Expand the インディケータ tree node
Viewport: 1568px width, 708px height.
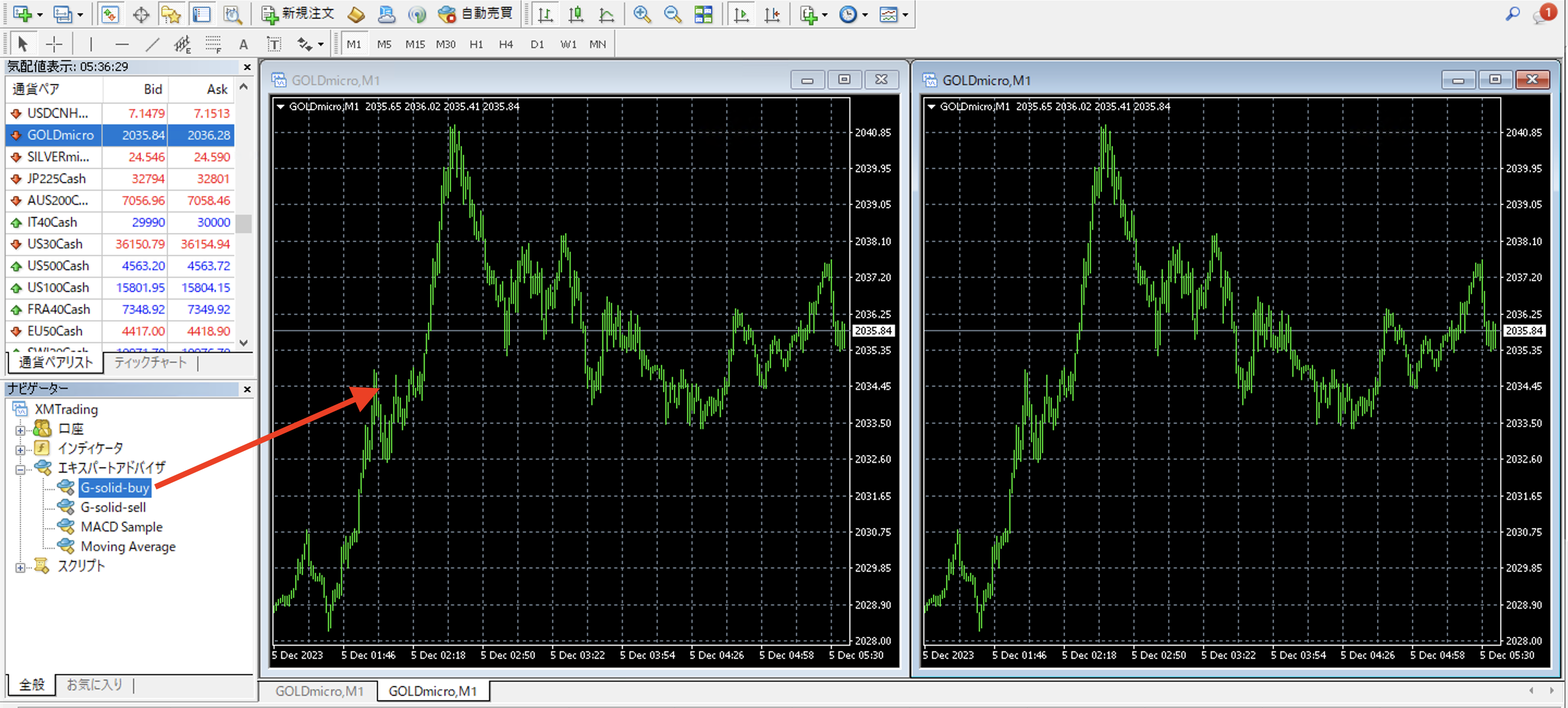[x=20, y=450]
